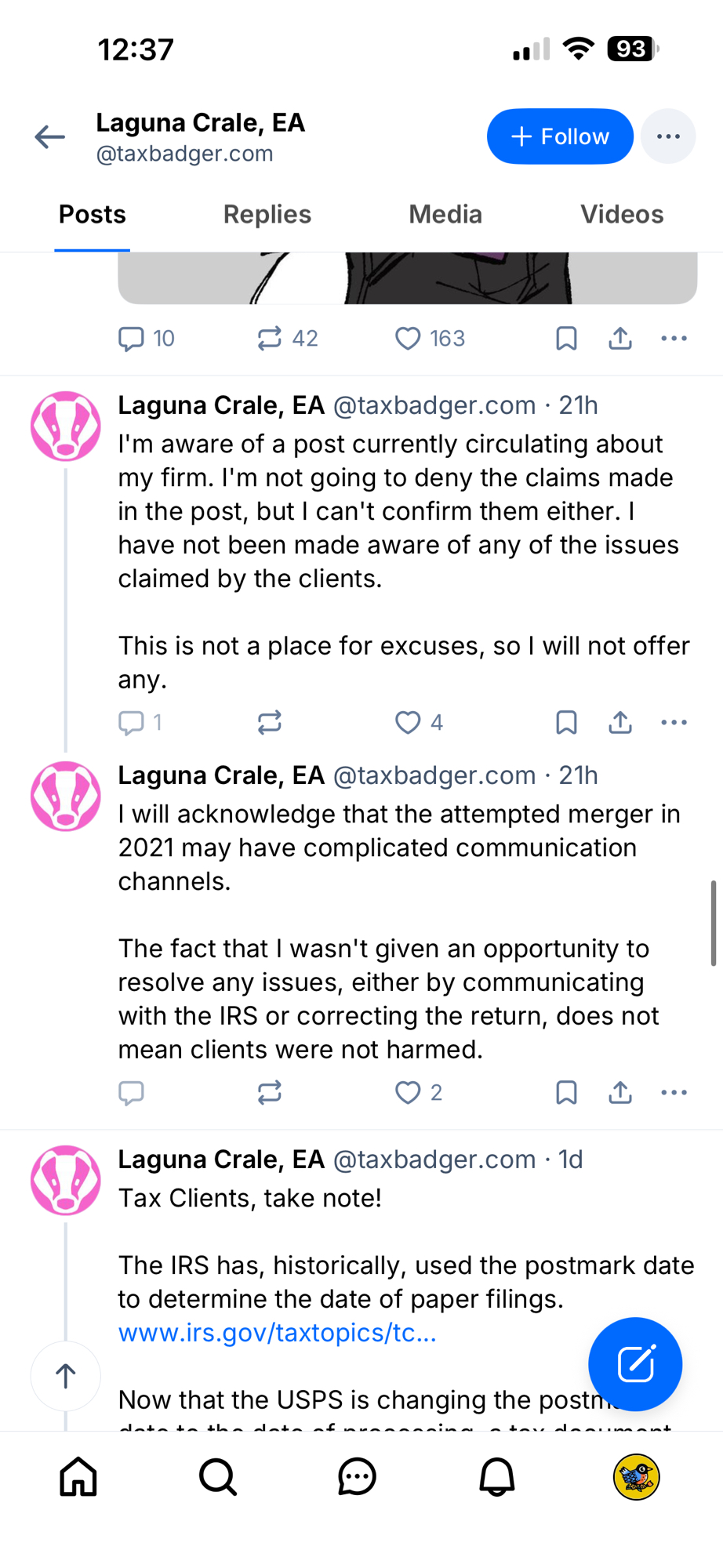Open own profile avatar in bottom bar
This screenshot has width=723, height=1568.
(636, 1477)
